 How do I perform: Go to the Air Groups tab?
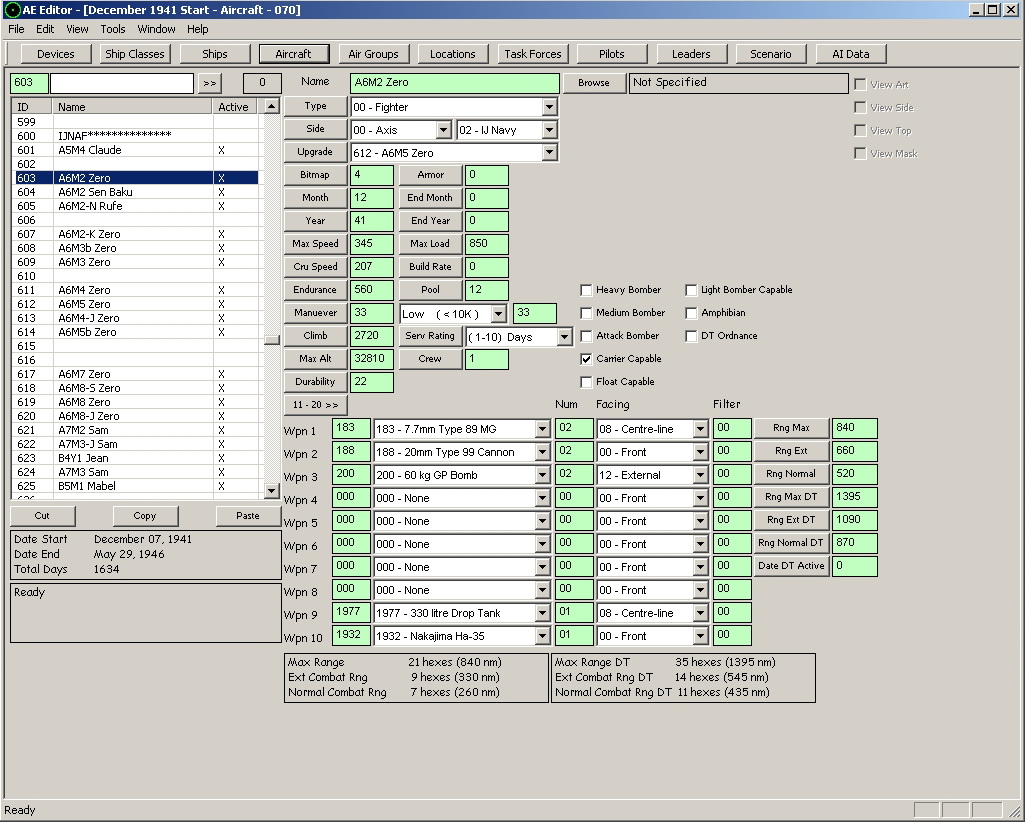click(373, 54)
